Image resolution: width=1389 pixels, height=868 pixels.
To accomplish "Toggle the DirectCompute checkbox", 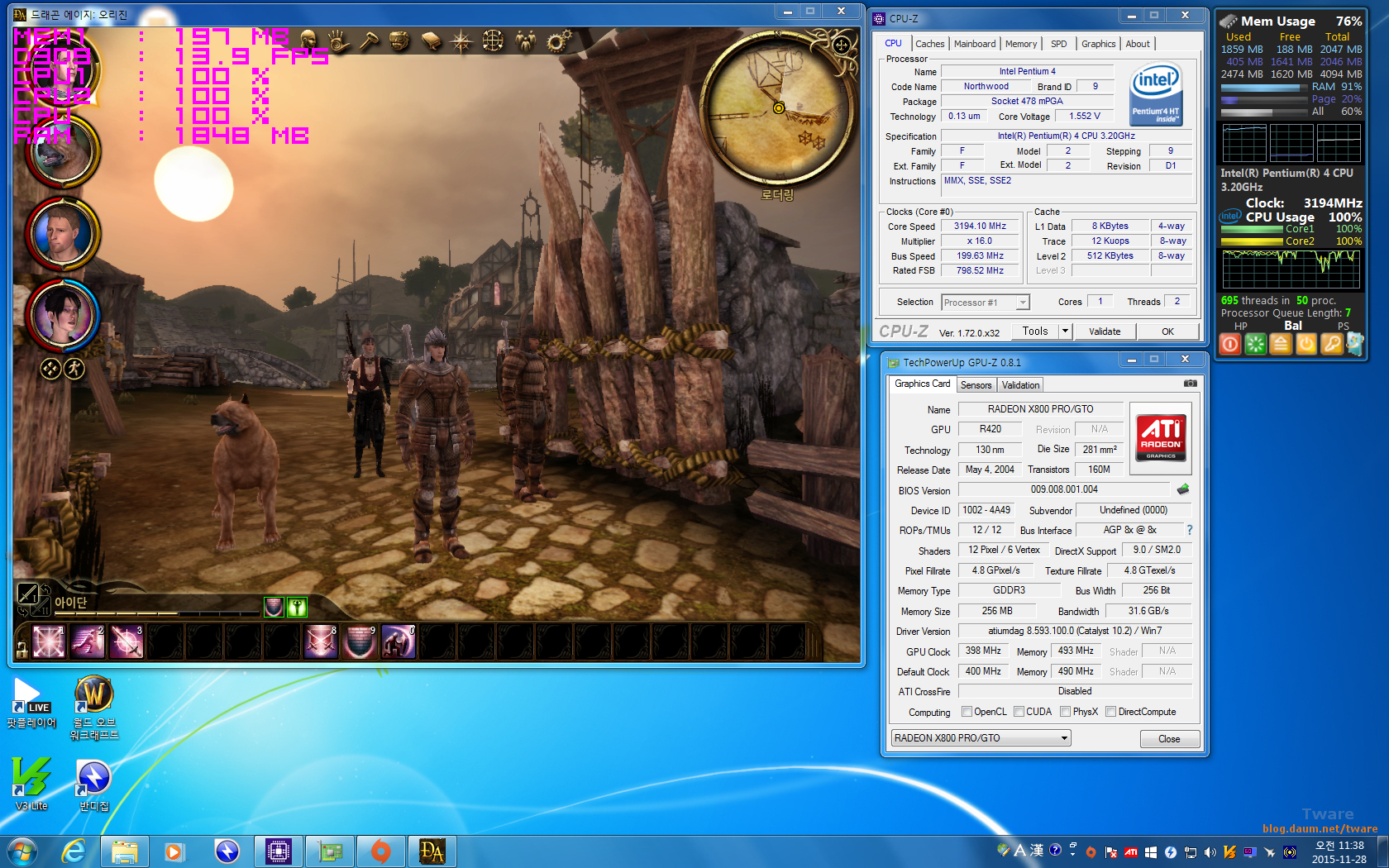I will (1110, 712).
